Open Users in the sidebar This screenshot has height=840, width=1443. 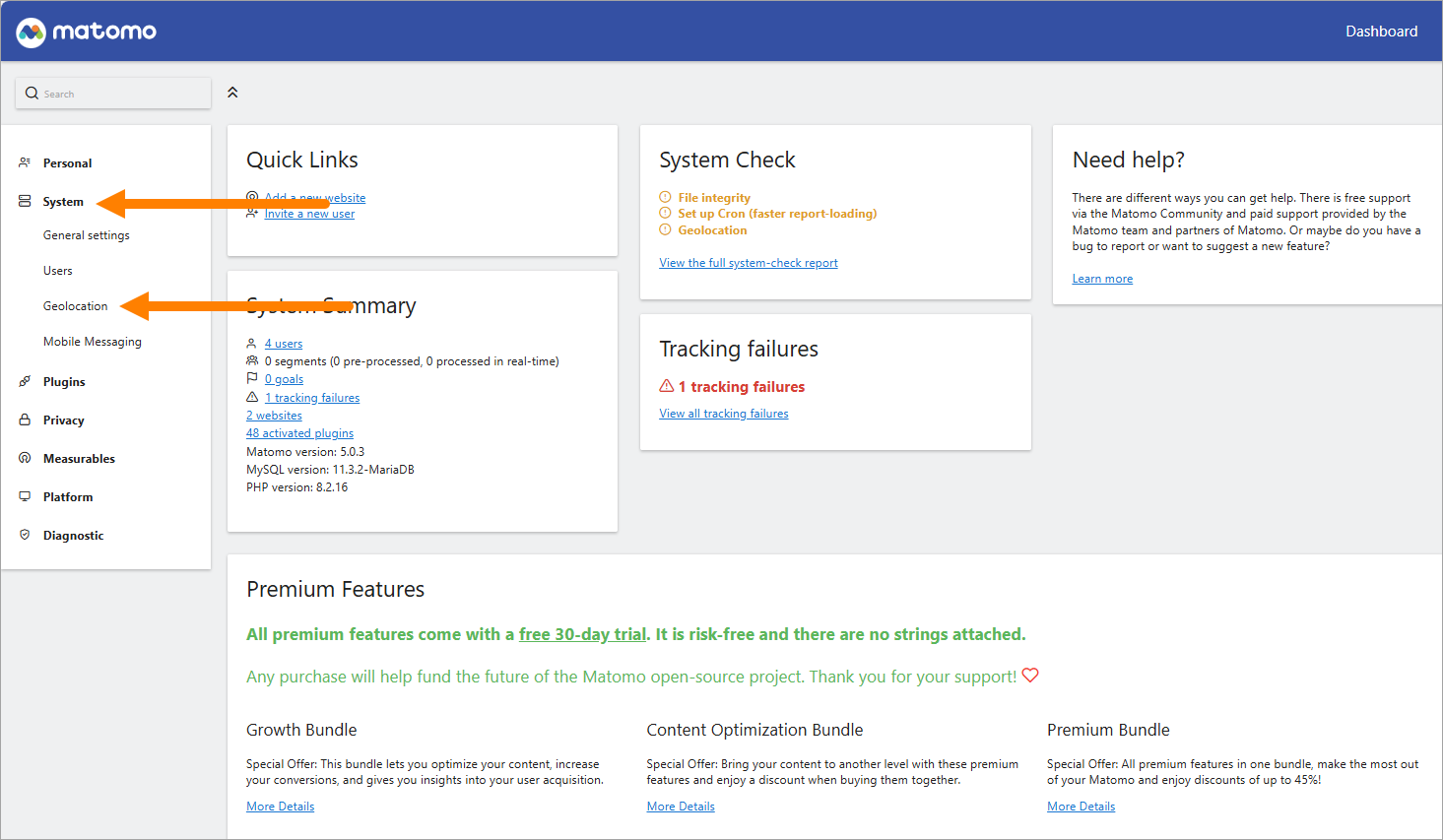pyautogui.click(x=58, y=271)
